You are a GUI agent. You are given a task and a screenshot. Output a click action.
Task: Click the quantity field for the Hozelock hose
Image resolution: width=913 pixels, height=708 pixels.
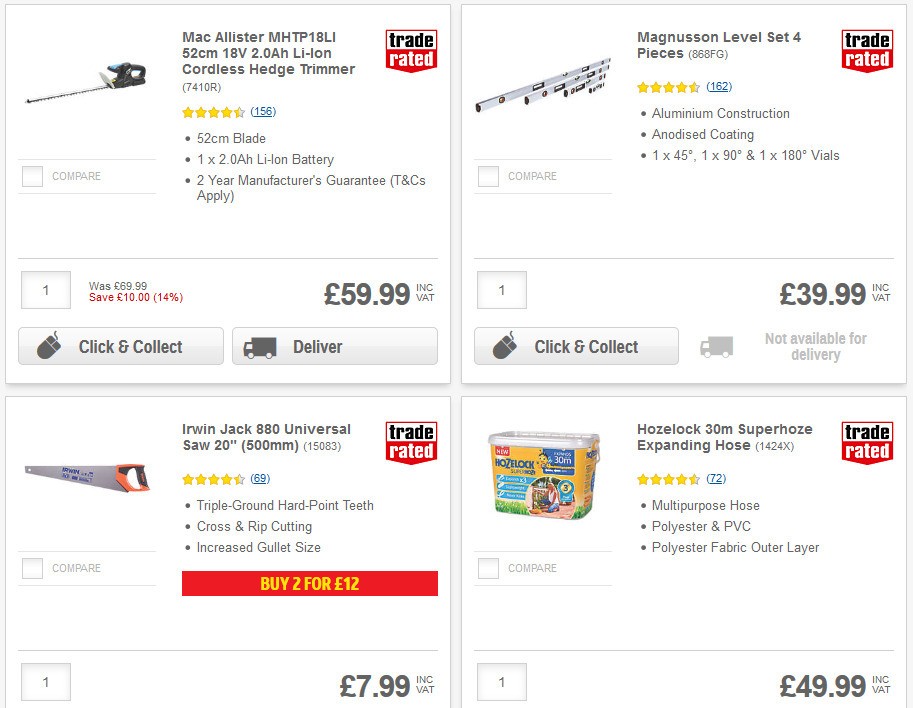(501, 681)
